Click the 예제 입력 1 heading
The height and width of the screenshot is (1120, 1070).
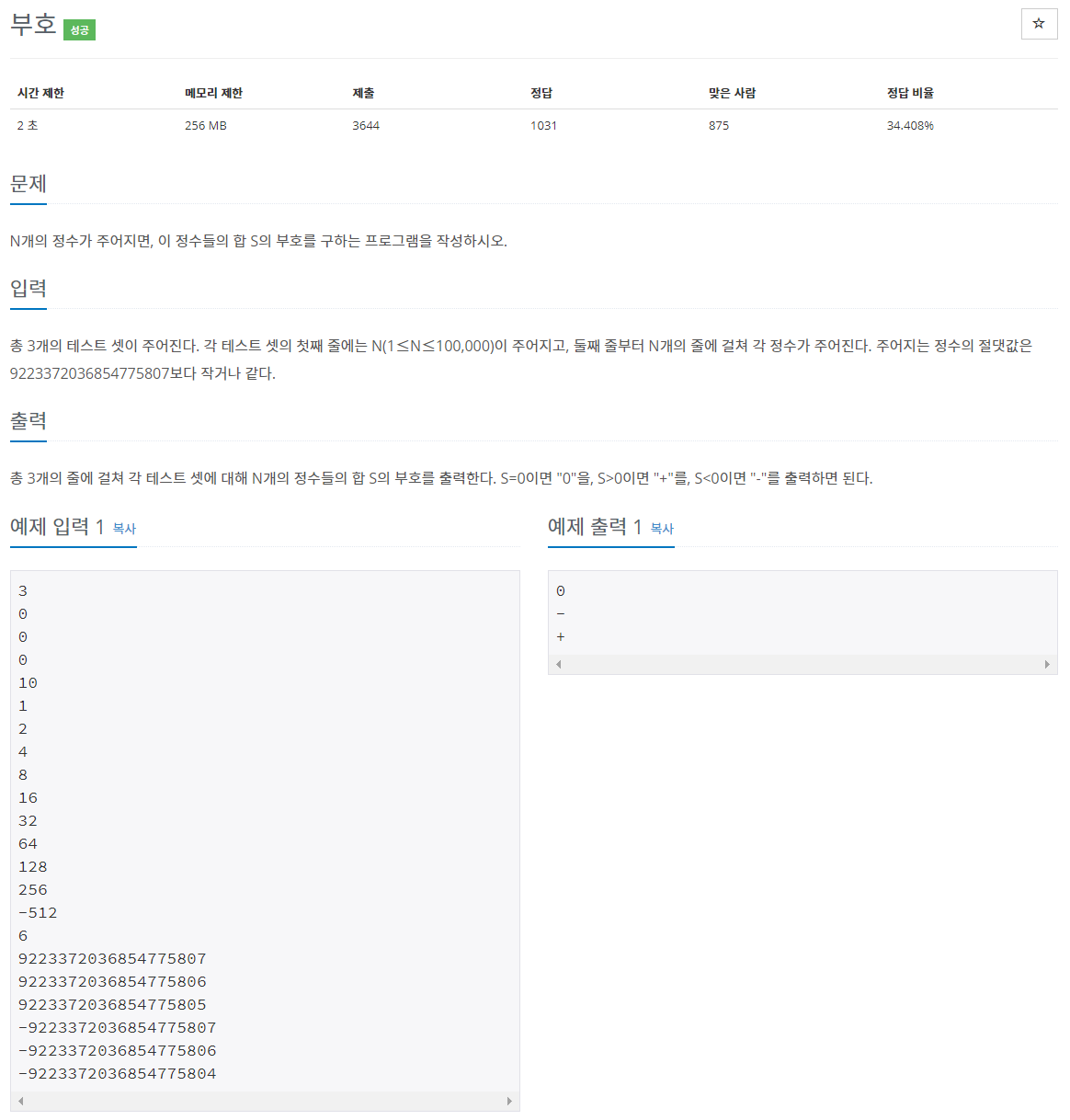57,526
